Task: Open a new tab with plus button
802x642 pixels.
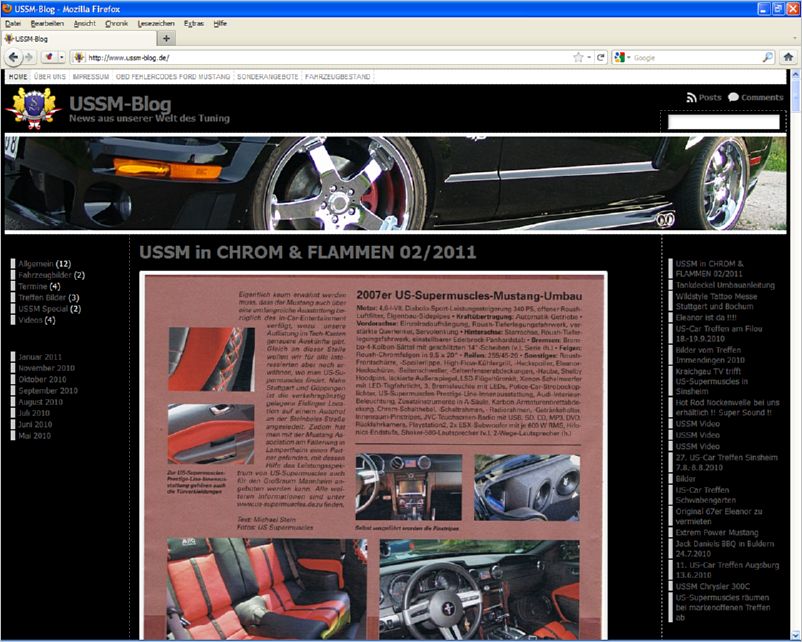Action: tap(166, 38)
